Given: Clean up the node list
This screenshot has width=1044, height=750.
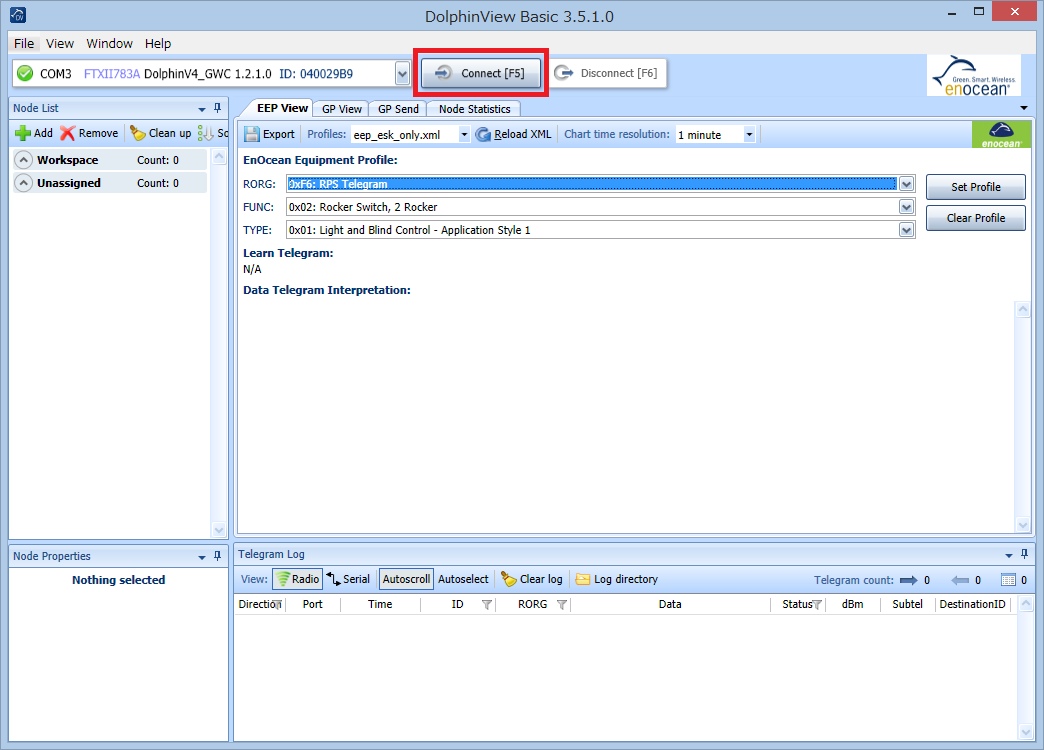Looking at the screenshot, I should click(160, 133).
